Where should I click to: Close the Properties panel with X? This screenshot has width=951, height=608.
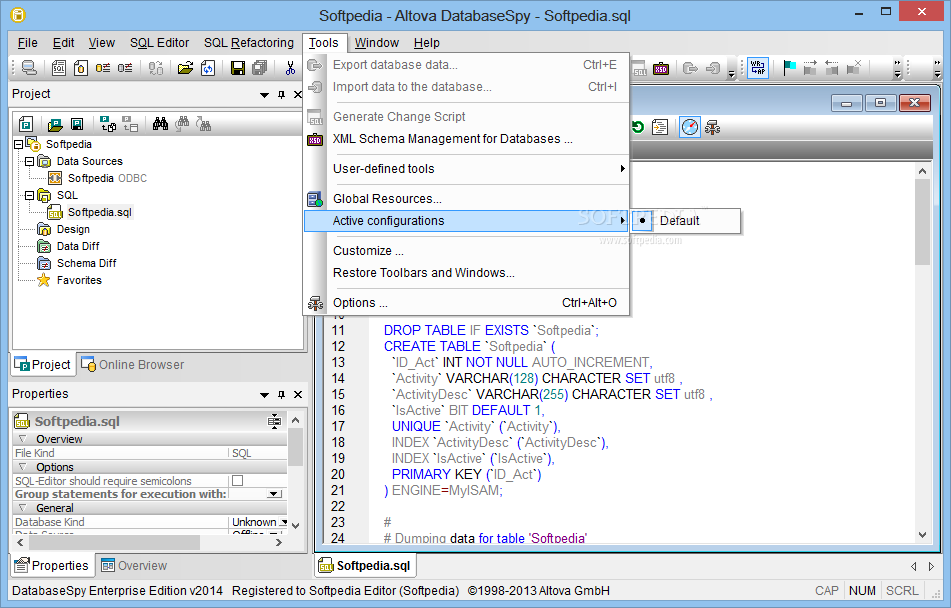(298, 394)
